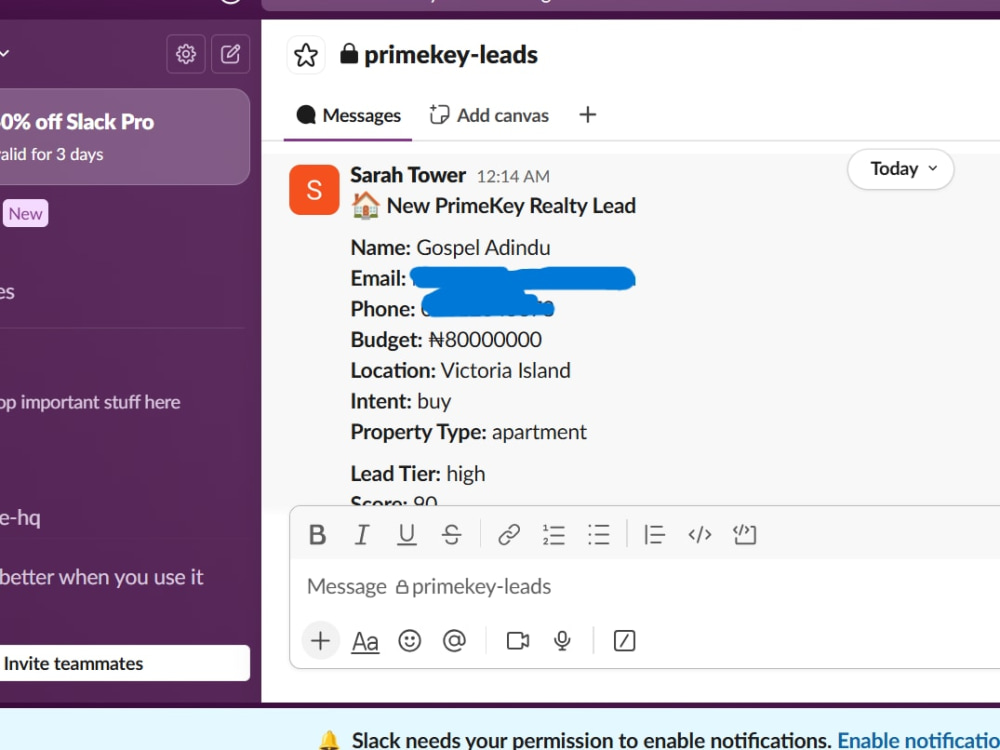Apply blockquote formatting
The height and width of the screenshot is (750, 1000).
tap(654, 534)
